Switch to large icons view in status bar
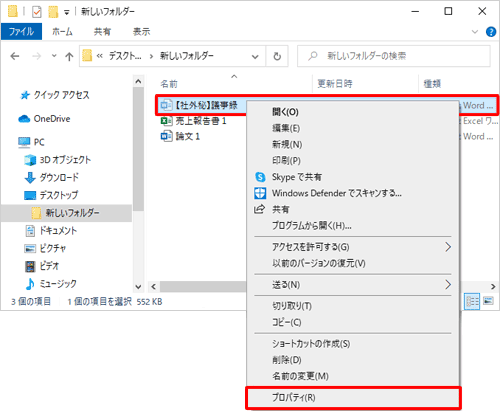500x411 pixels. [488, 301]
